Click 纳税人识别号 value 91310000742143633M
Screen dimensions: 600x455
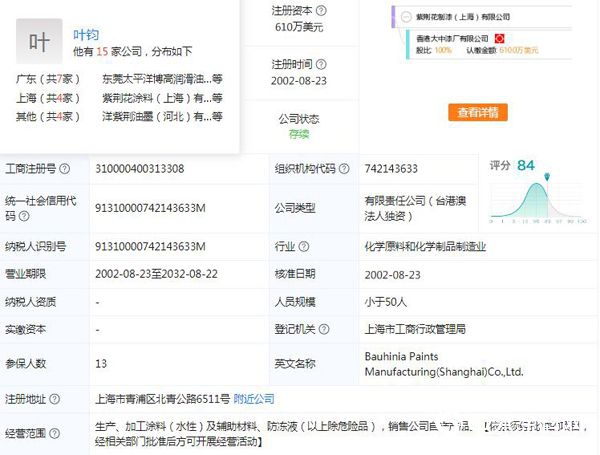click(150, 246)
